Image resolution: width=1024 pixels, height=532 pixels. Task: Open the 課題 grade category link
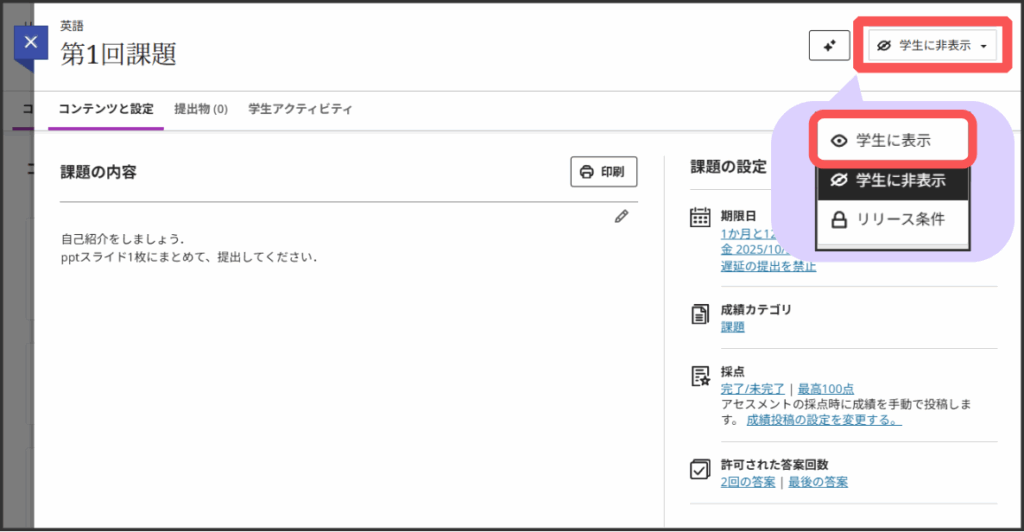(732, 327)
